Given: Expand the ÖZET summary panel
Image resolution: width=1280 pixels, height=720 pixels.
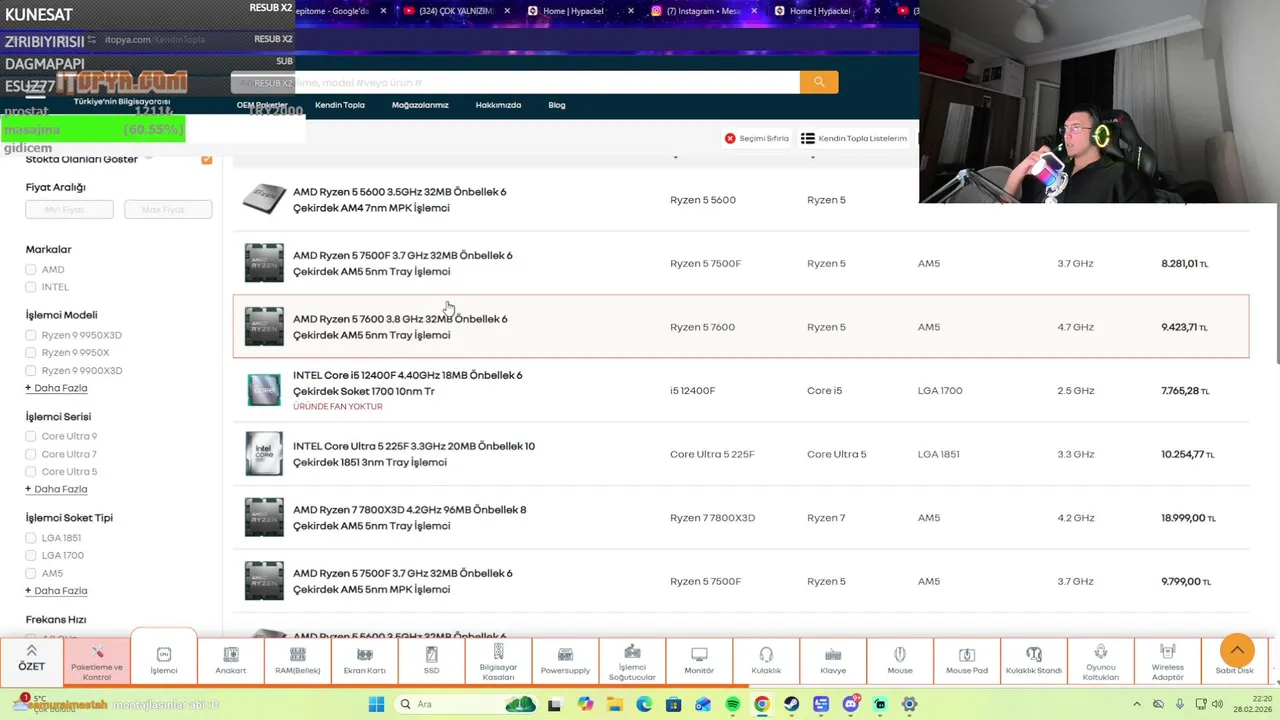Looking at the screenshot, I should [31, 660].
